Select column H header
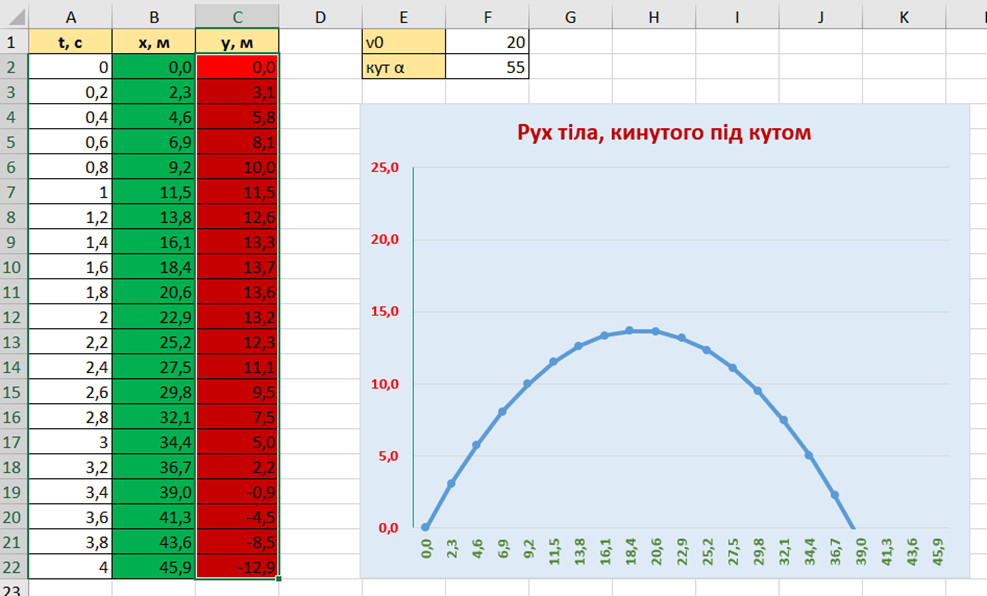This screenshot has height=596, width=987. (653, 16)
